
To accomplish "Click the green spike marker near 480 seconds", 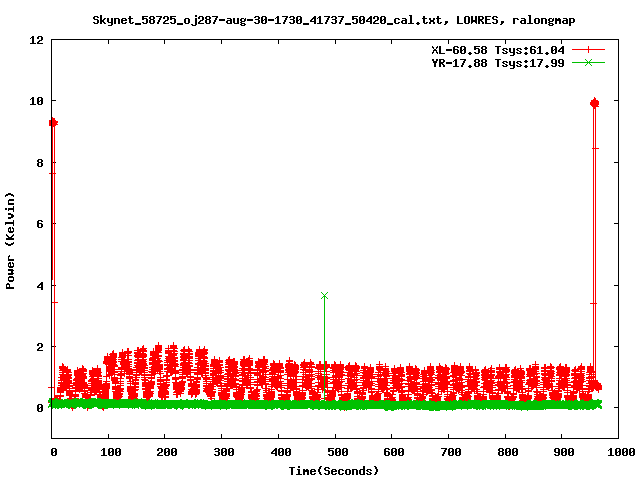I will tap(324, 296).
